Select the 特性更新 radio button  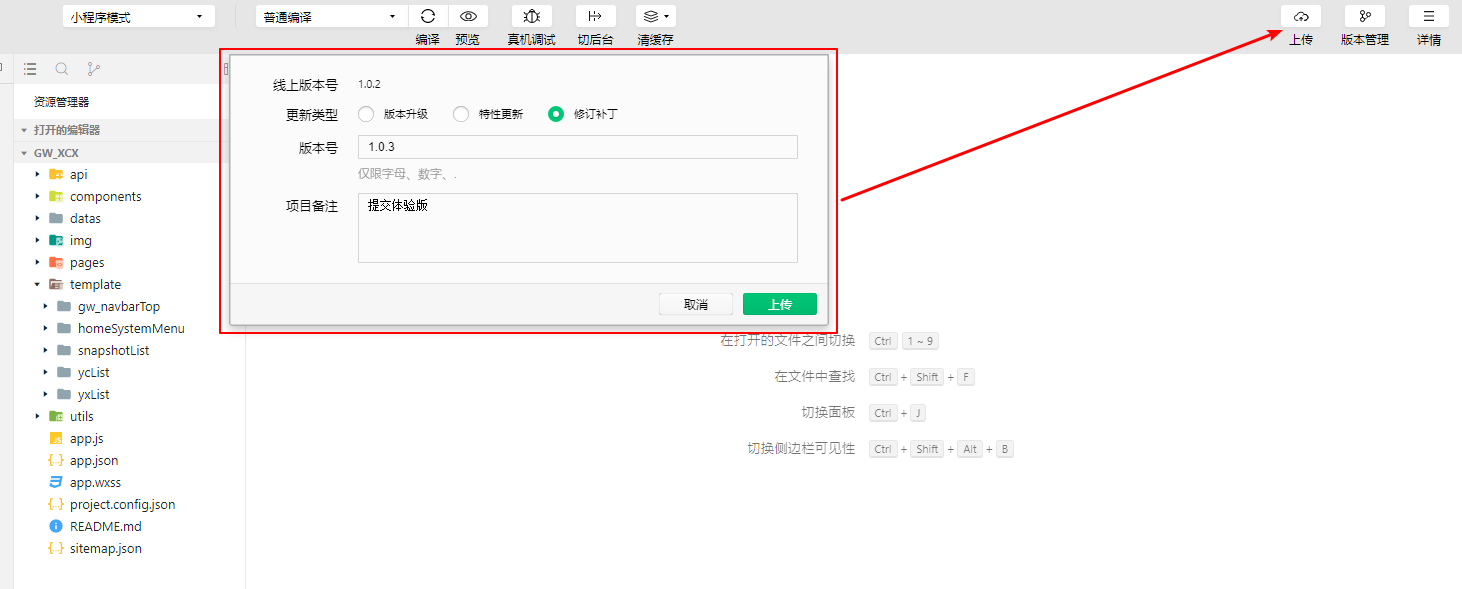[461, 114]
